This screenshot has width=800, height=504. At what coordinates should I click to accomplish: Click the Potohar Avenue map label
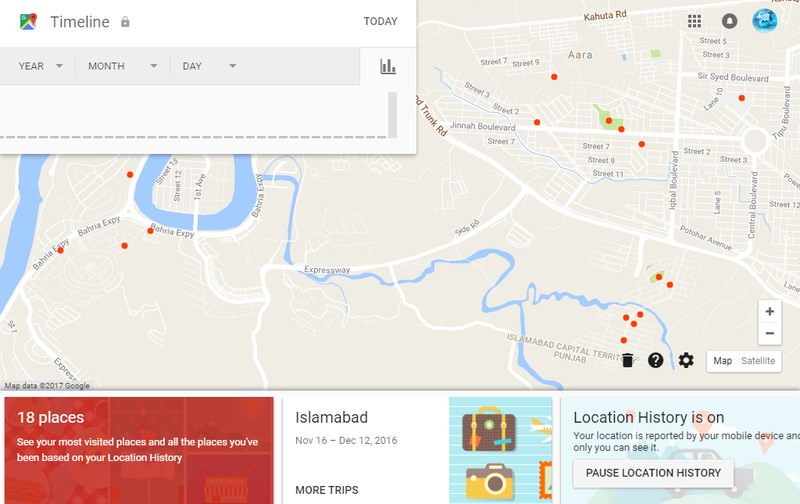(706, 238)
